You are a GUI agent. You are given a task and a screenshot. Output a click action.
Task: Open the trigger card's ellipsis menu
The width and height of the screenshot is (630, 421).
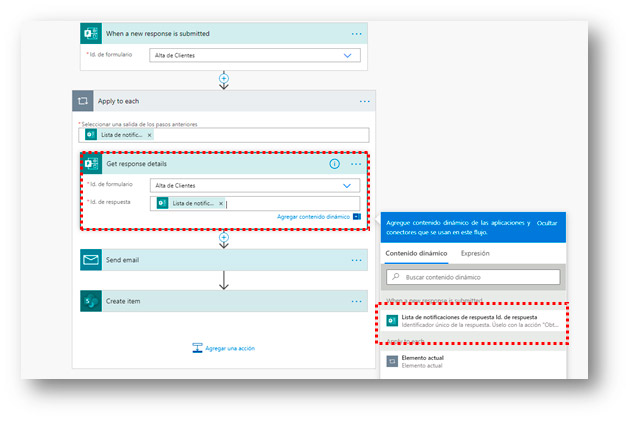(x=356, y=33)
